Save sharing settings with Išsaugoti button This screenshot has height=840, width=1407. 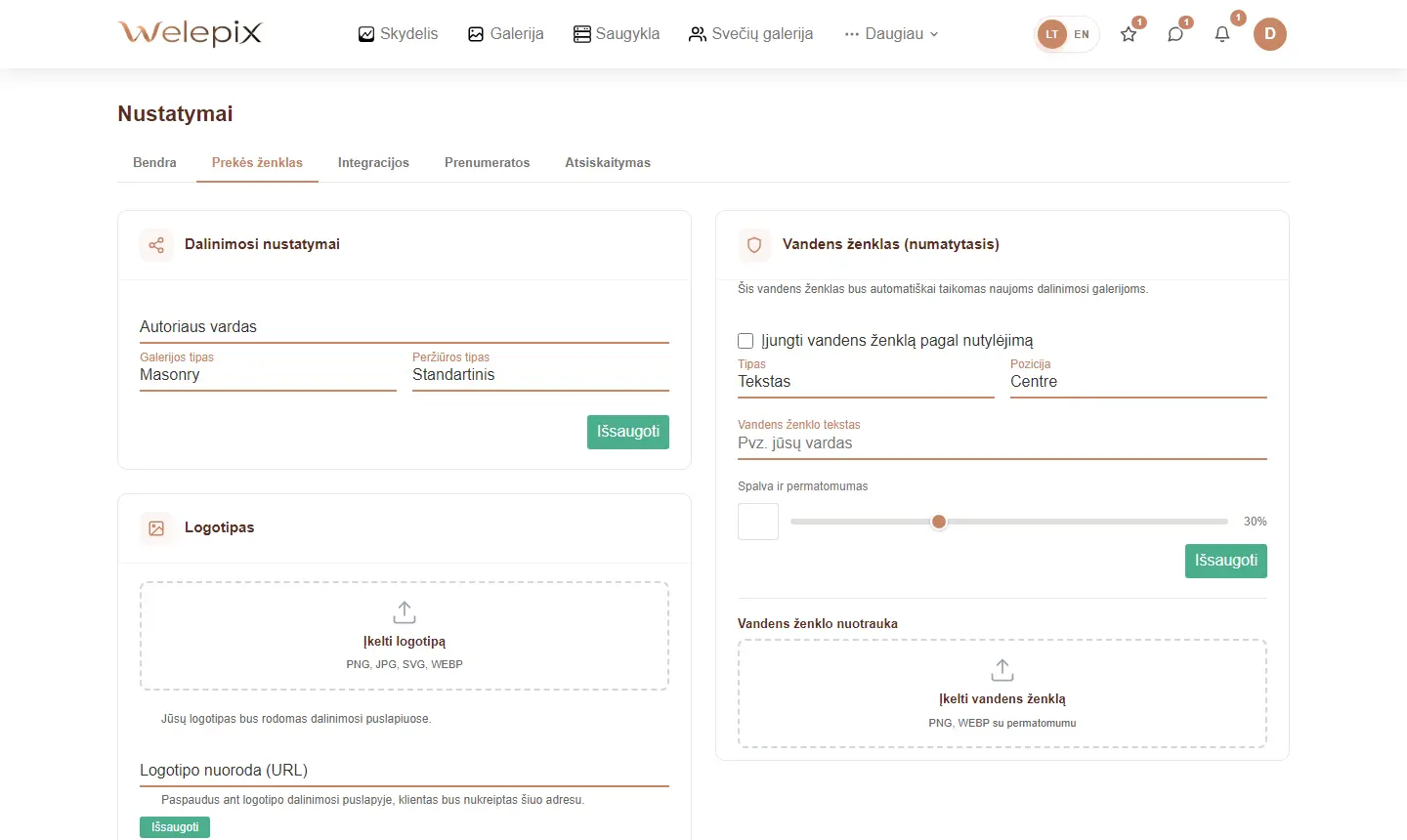click(628, 432)
